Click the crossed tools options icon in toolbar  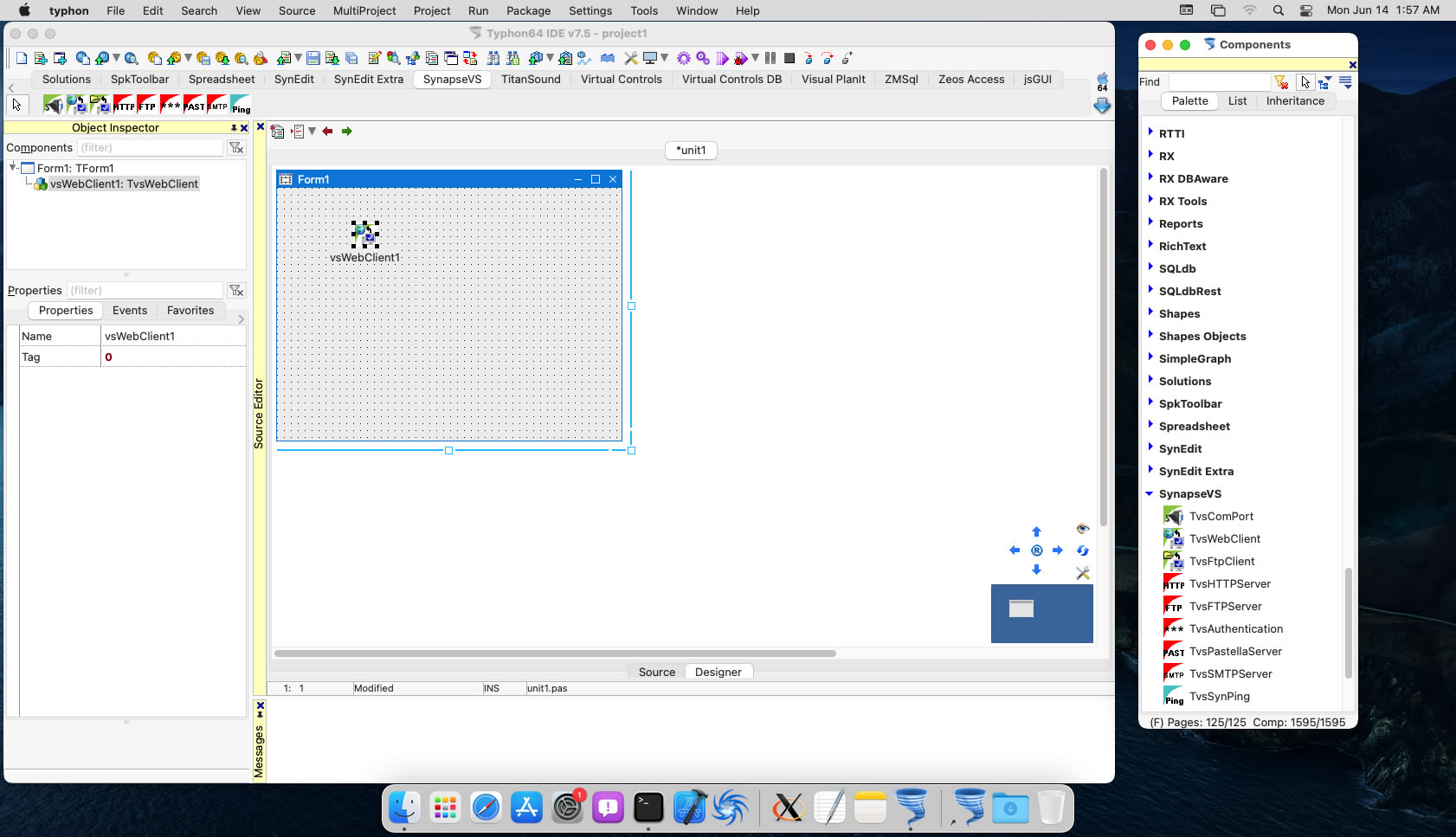point(631,58)
